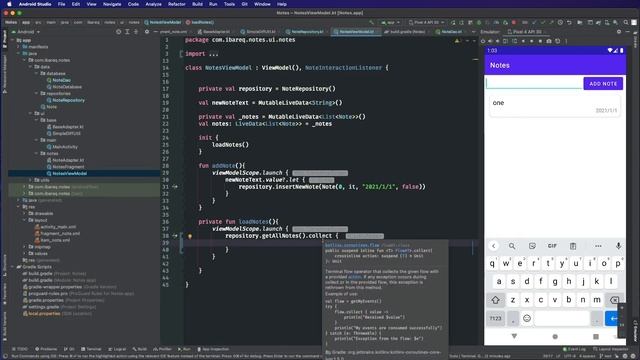Screen dimensions: 640x360
Task: Switch to the BaseAdapter.kt editor tab
Action: (214, 31)
